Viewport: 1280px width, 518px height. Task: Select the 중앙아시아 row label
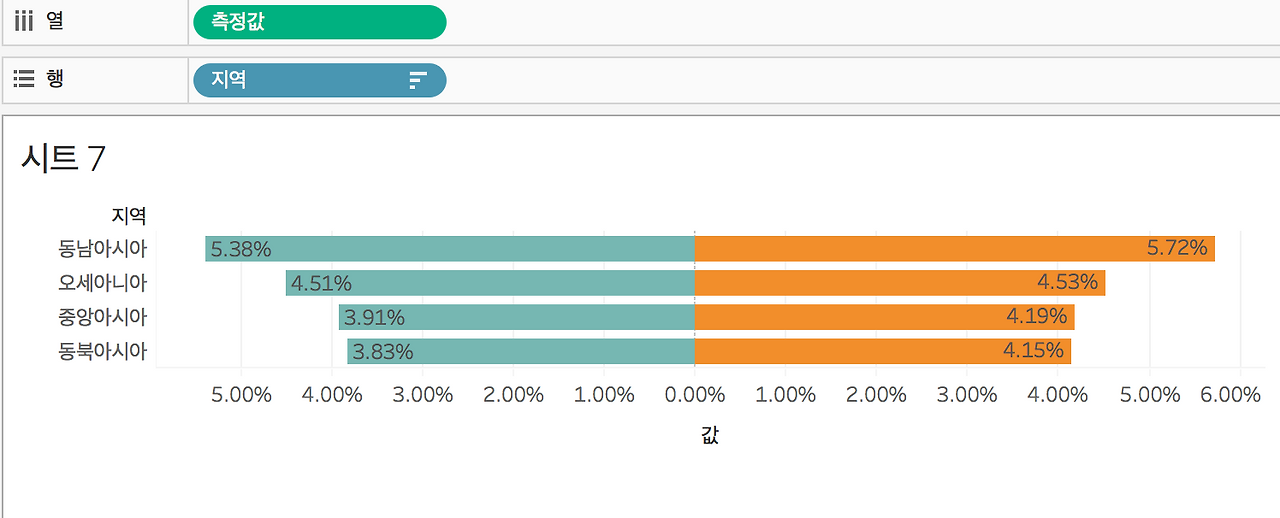(x=103, y=317)
